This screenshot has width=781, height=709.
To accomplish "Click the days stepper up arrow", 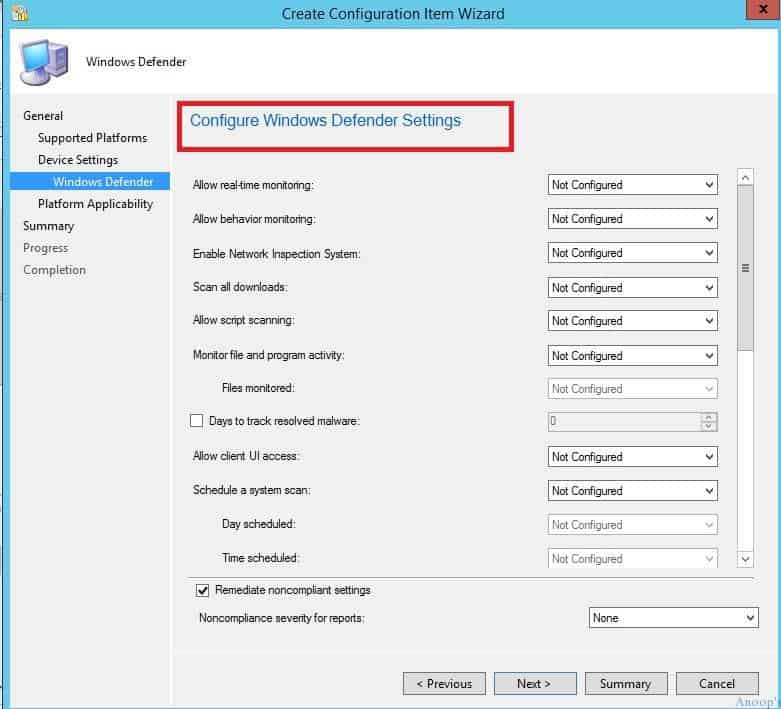I will [709, 417].
